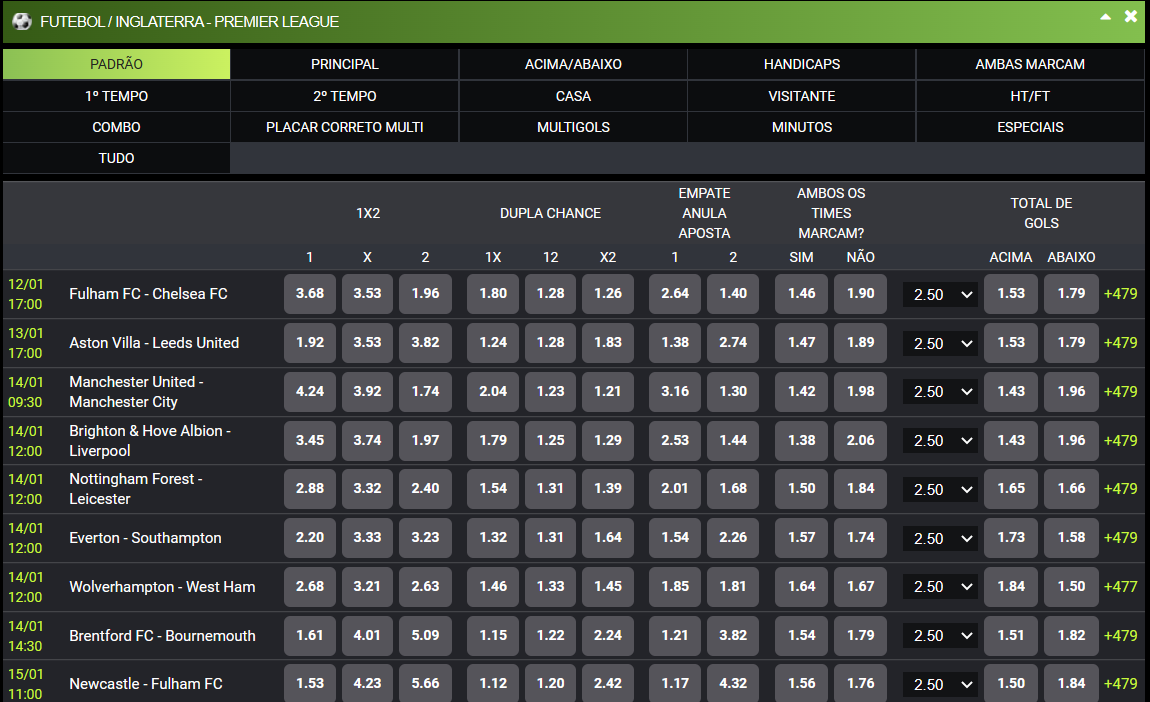This screenshot has width=1150, height=702.
Task: Show +477 more markets for Wolverhampton - West Ham
Action: pos(1121,587)
